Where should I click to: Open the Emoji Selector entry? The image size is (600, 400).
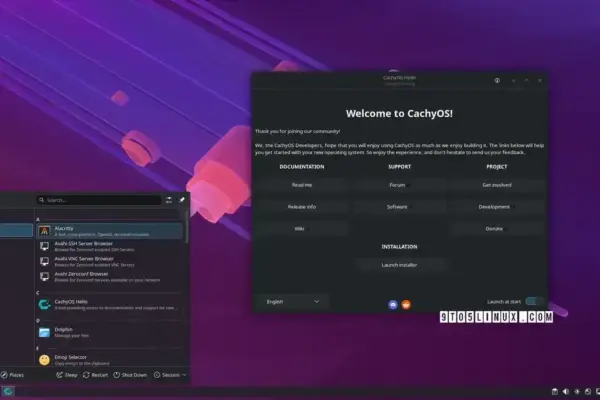(x=109, y=359)
